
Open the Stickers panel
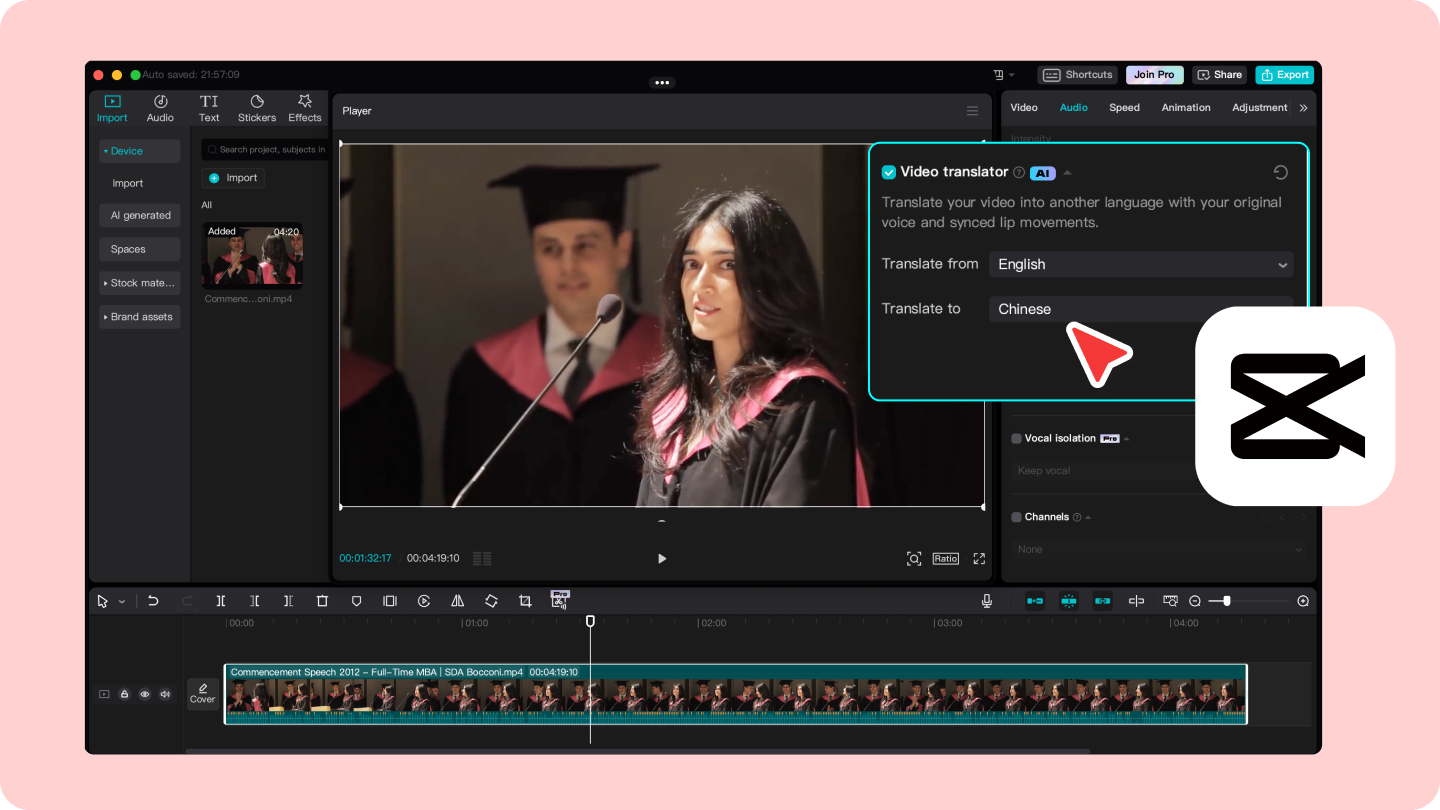(x=256, y=108)
